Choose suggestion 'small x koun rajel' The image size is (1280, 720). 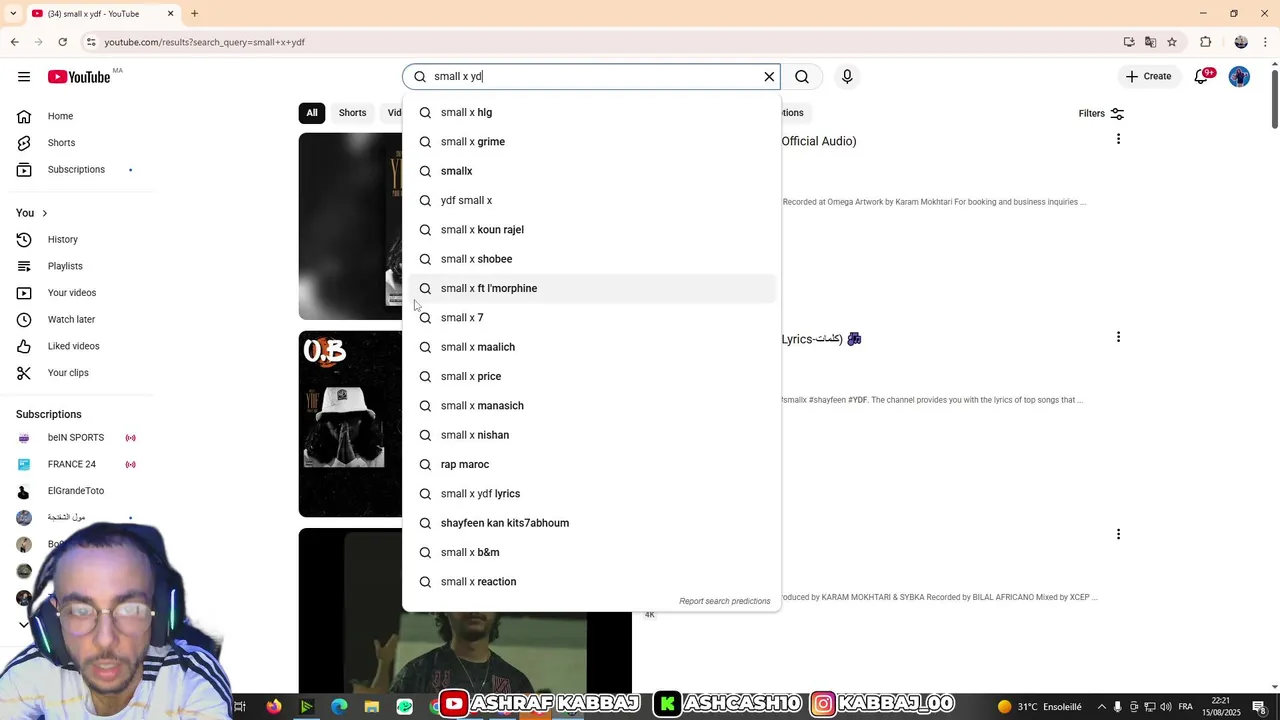(x=592, y=230)
